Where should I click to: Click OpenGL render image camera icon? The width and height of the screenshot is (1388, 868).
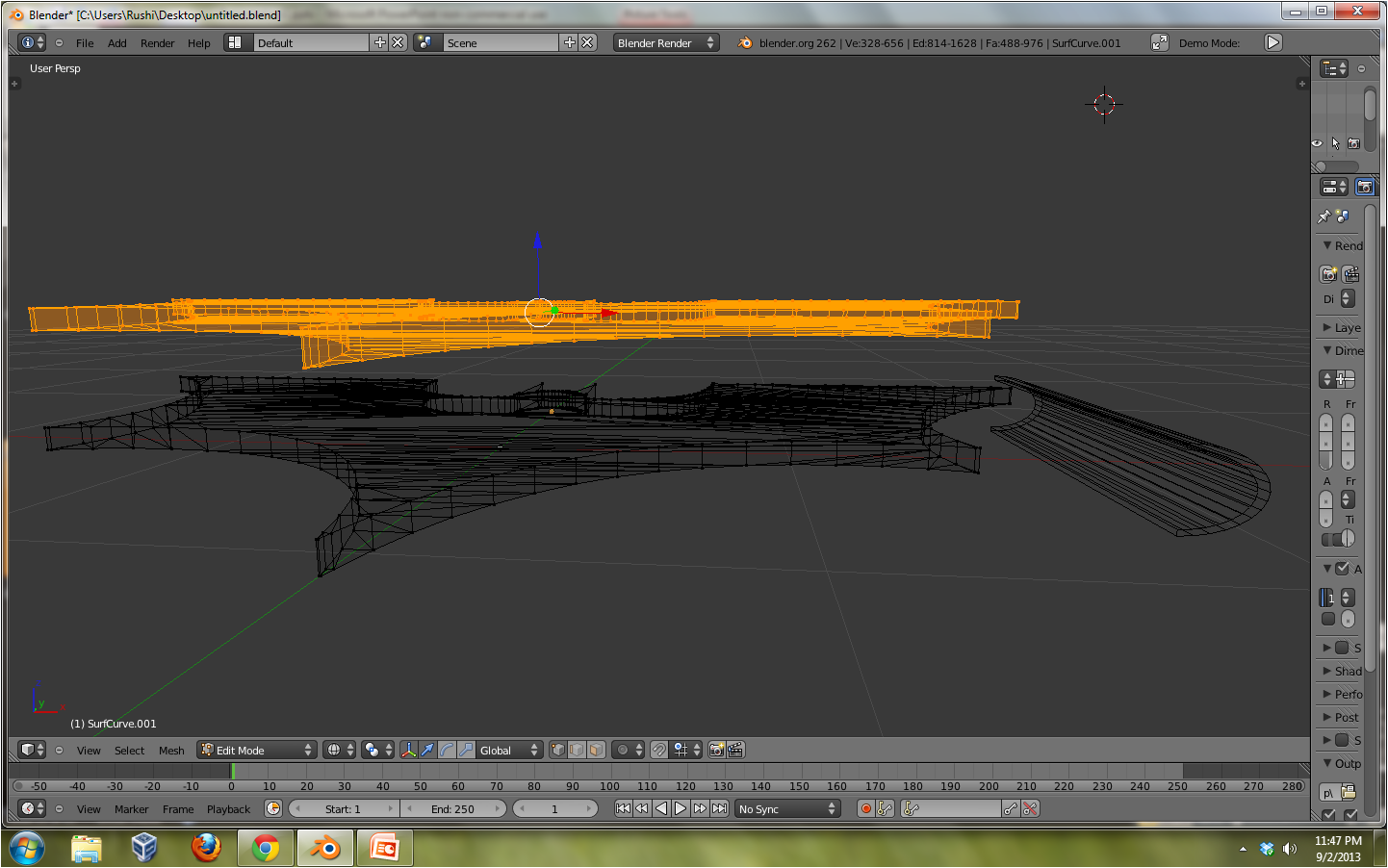point(716,750)
